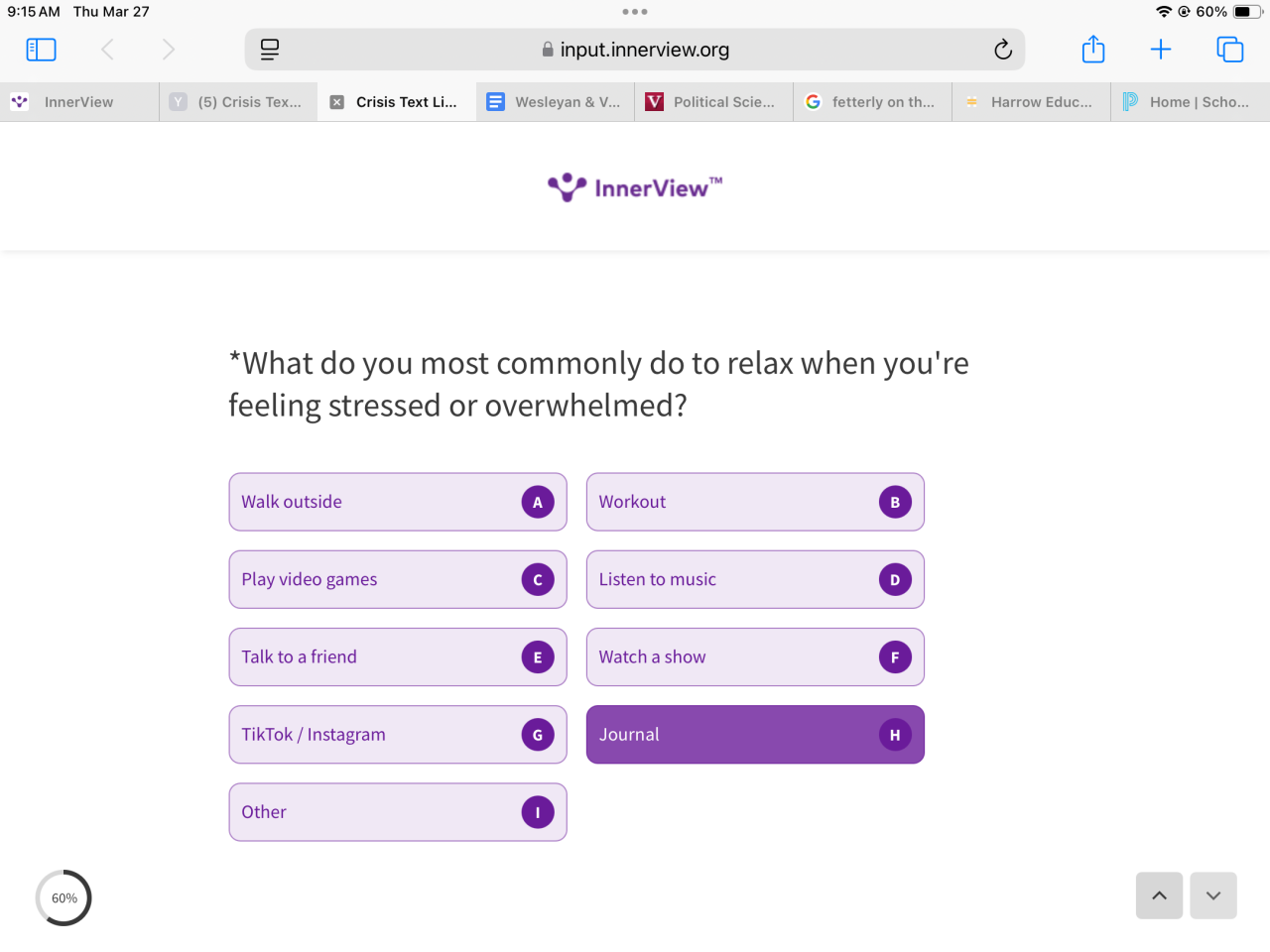
Task: Tap the Share icon in toolbar
Action: 1093,50
